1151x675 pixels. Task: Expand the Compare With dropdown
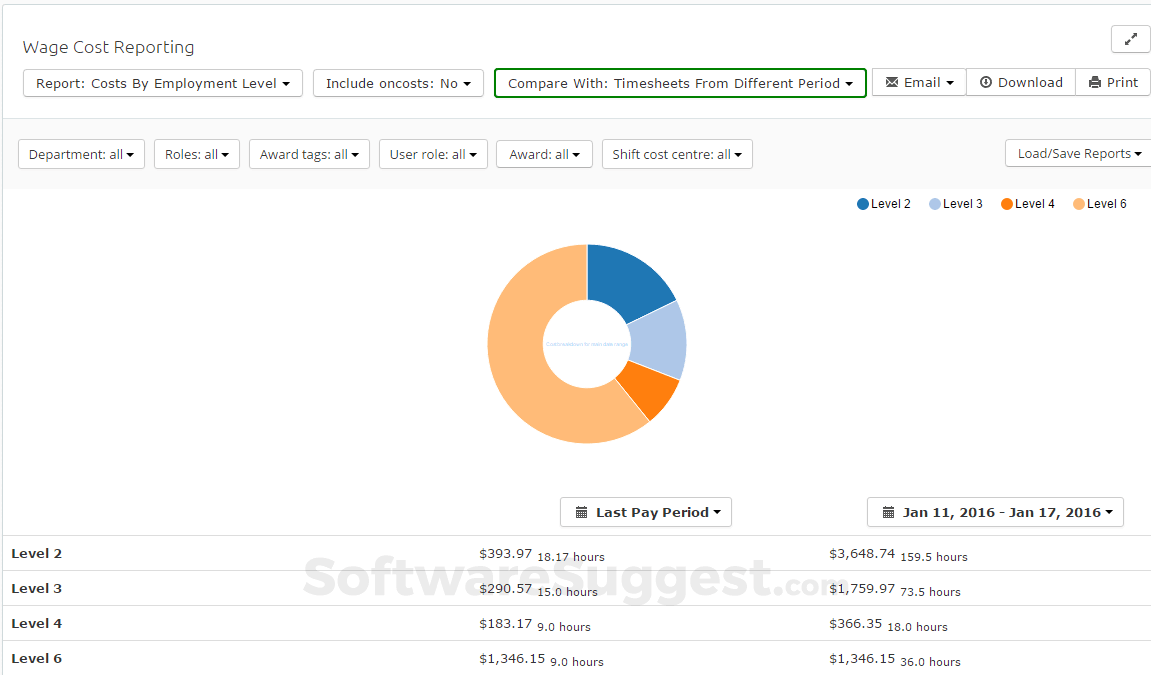click(x=680, y=83)
